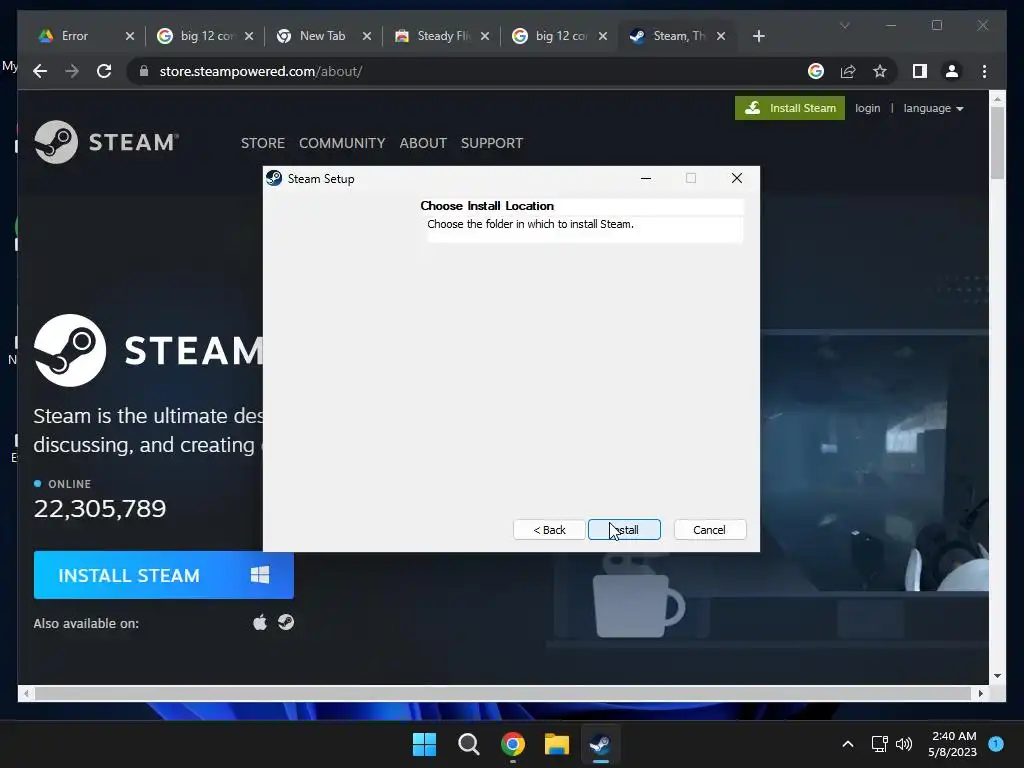
Task: Open the Chrome three-dot menu
Action: 984,71
